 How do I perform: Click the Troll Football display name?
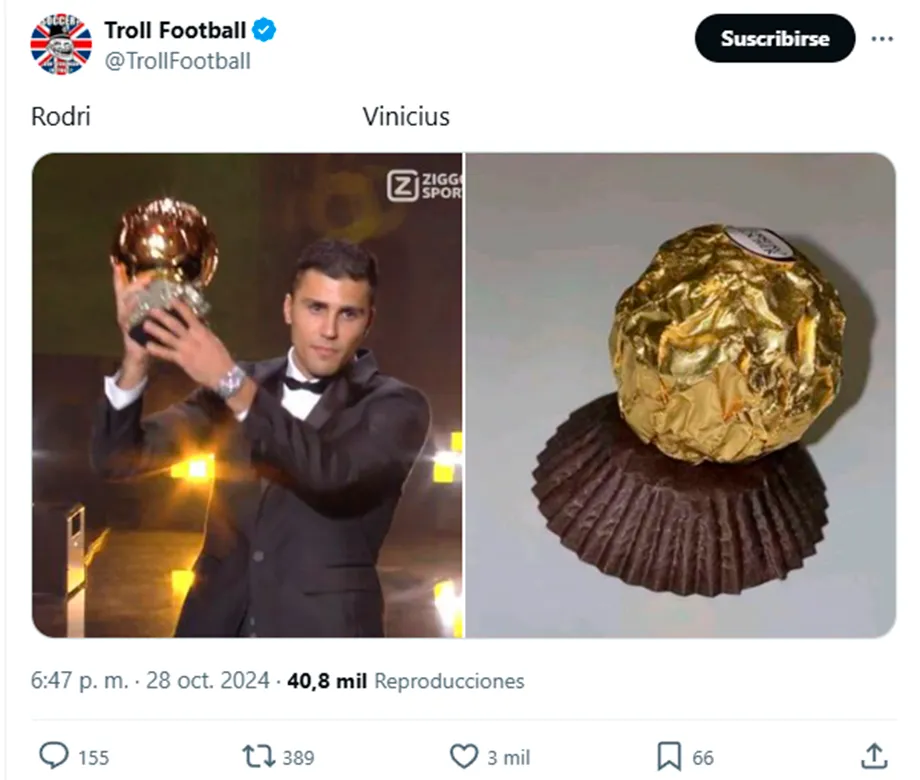coord(174,31)
